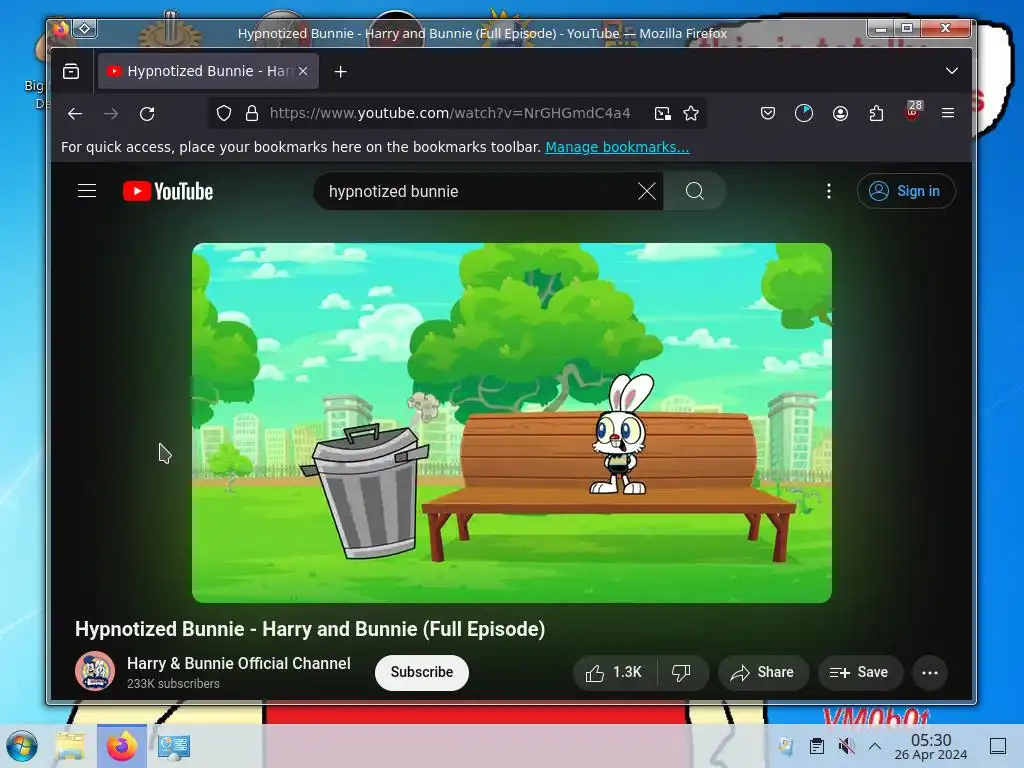Run search with magnifier button

pos(695,191)
